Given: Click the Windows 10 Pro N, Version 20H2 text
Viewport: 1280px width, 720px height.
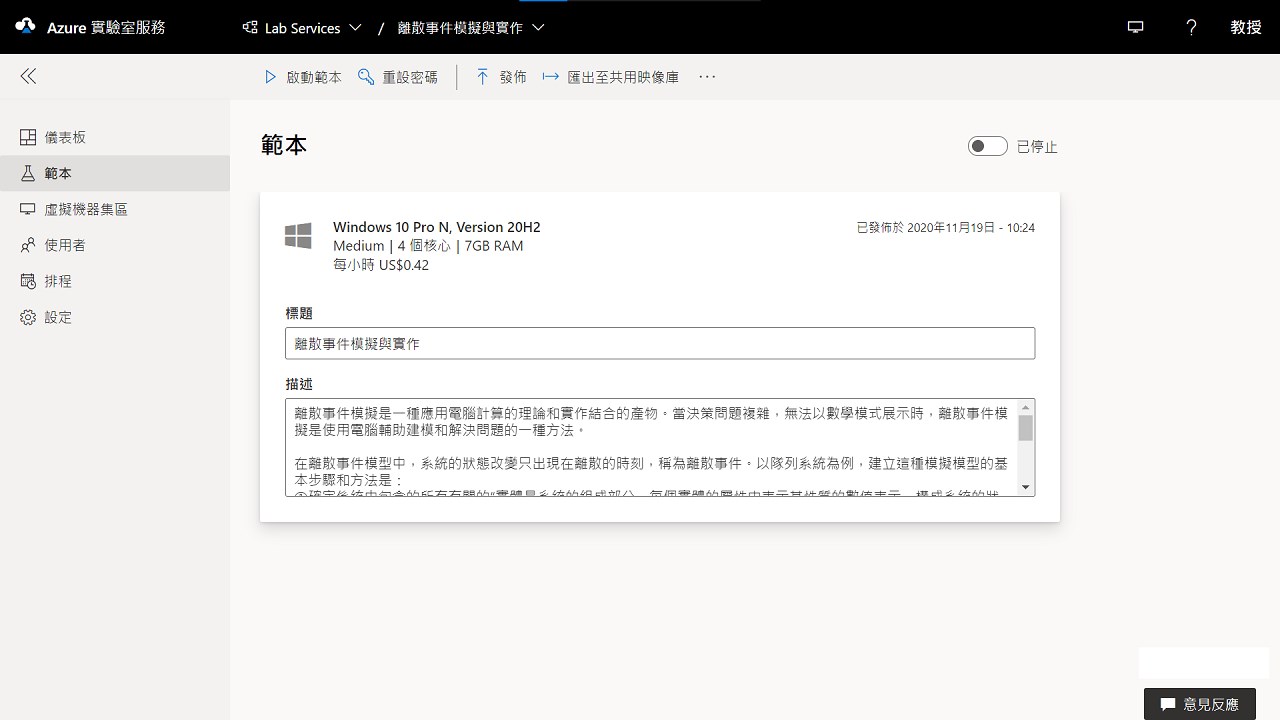Looking at the screenshot, I should (437, 227).
